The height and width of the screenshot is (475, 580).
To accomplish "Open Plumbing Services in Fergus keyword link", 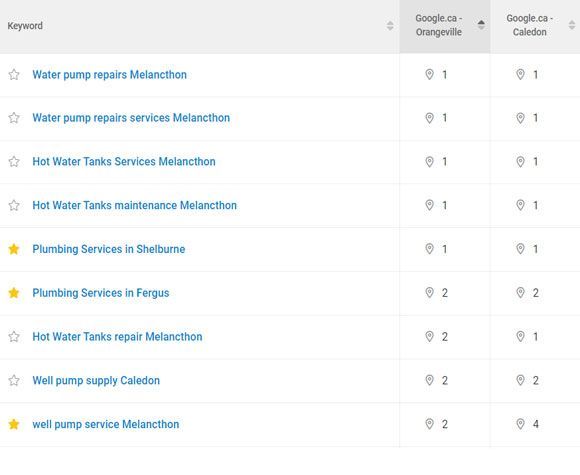I will pyautogui.click(x=101, y=293).
